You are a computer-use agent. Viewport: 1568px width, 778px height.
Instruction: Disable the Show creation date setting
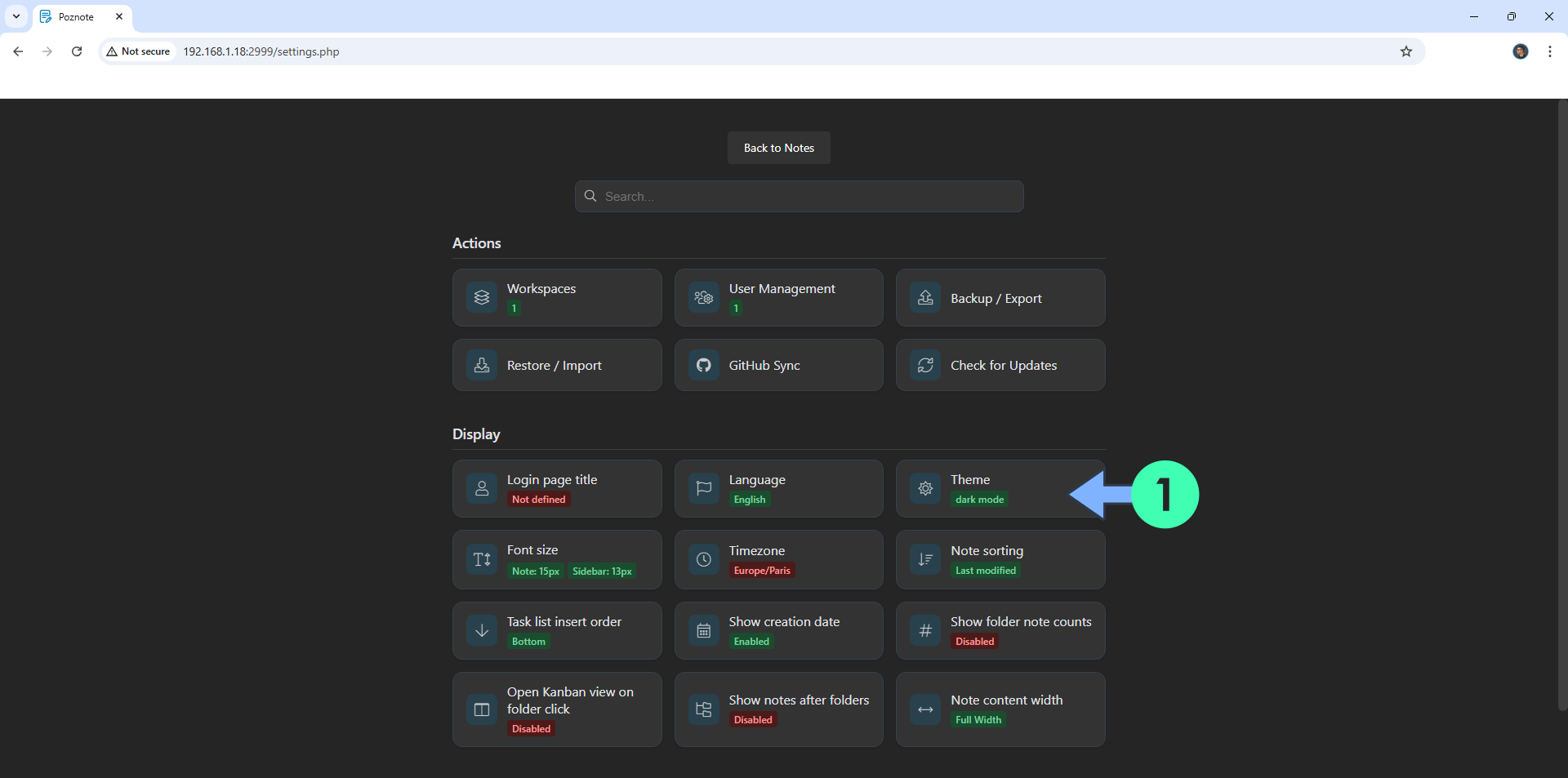778,630
